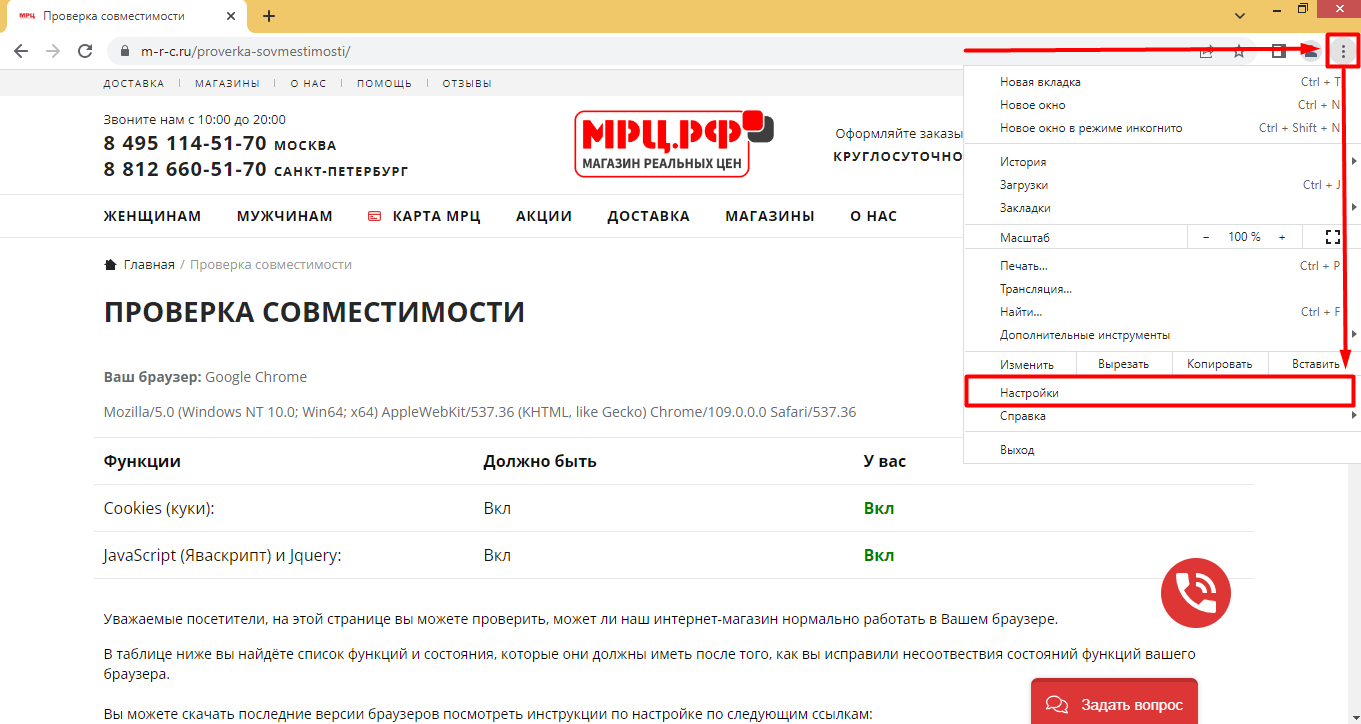Click the red phone callback icon

point(1195,593)
